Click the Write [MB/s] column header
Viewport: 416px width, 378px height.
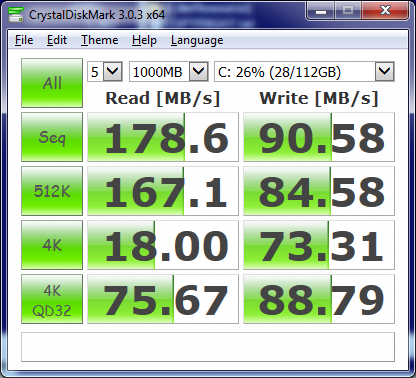click(319, 99)
